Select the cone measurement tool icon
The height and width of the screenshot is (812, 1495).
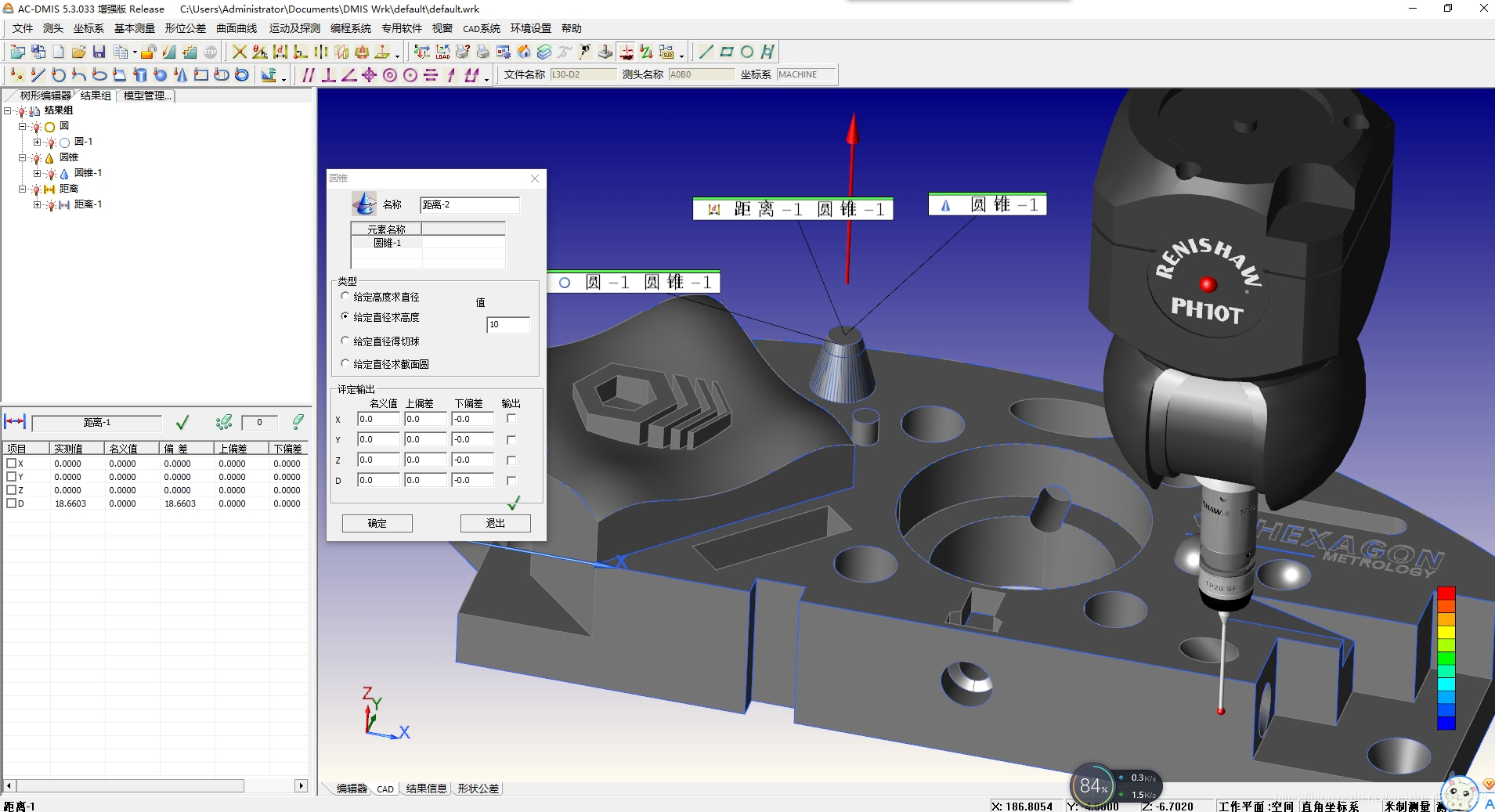(x=181, y=75)
